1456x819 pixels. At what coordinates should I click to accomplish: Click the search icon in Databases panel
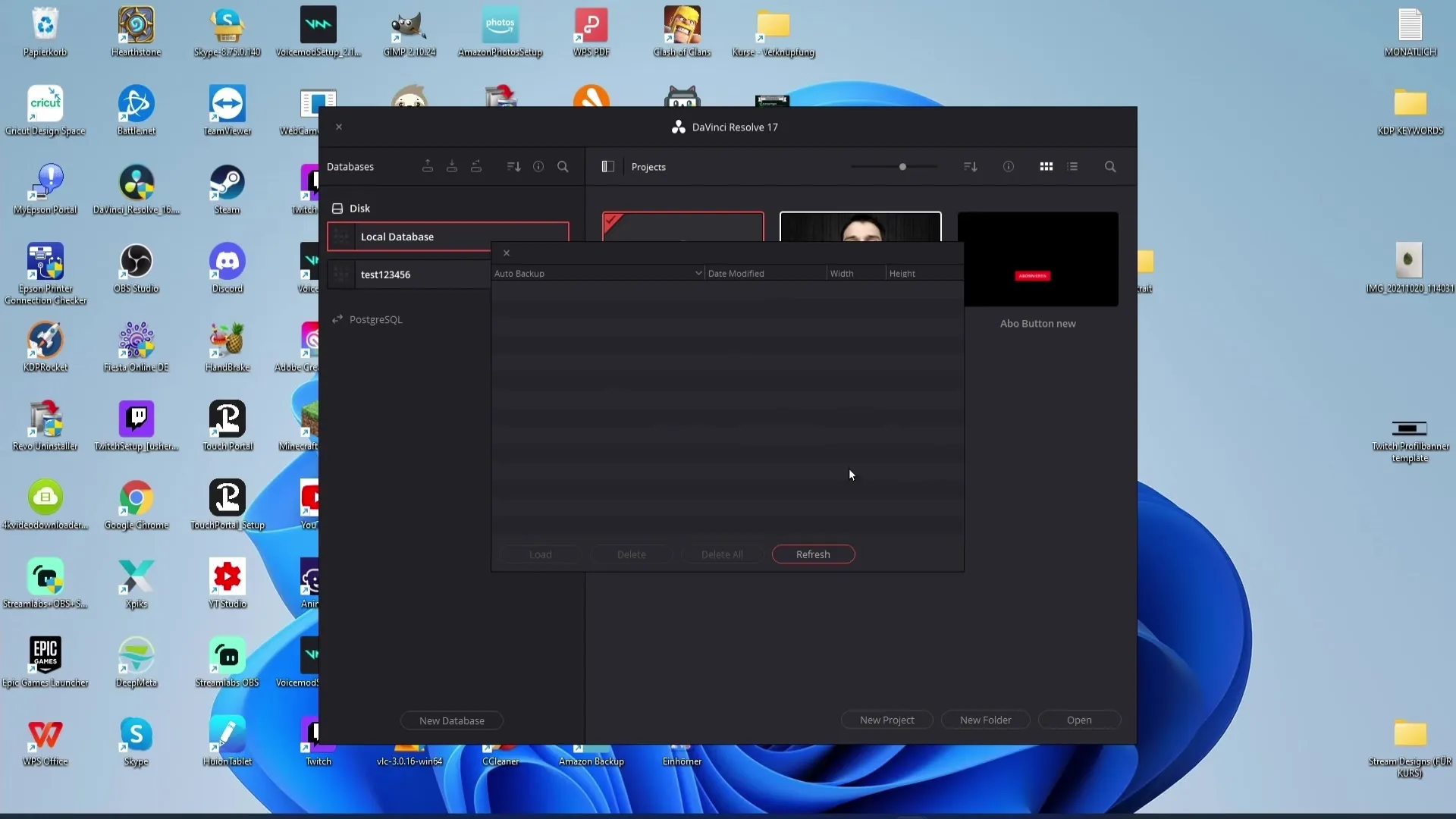(x=564, y=167)
